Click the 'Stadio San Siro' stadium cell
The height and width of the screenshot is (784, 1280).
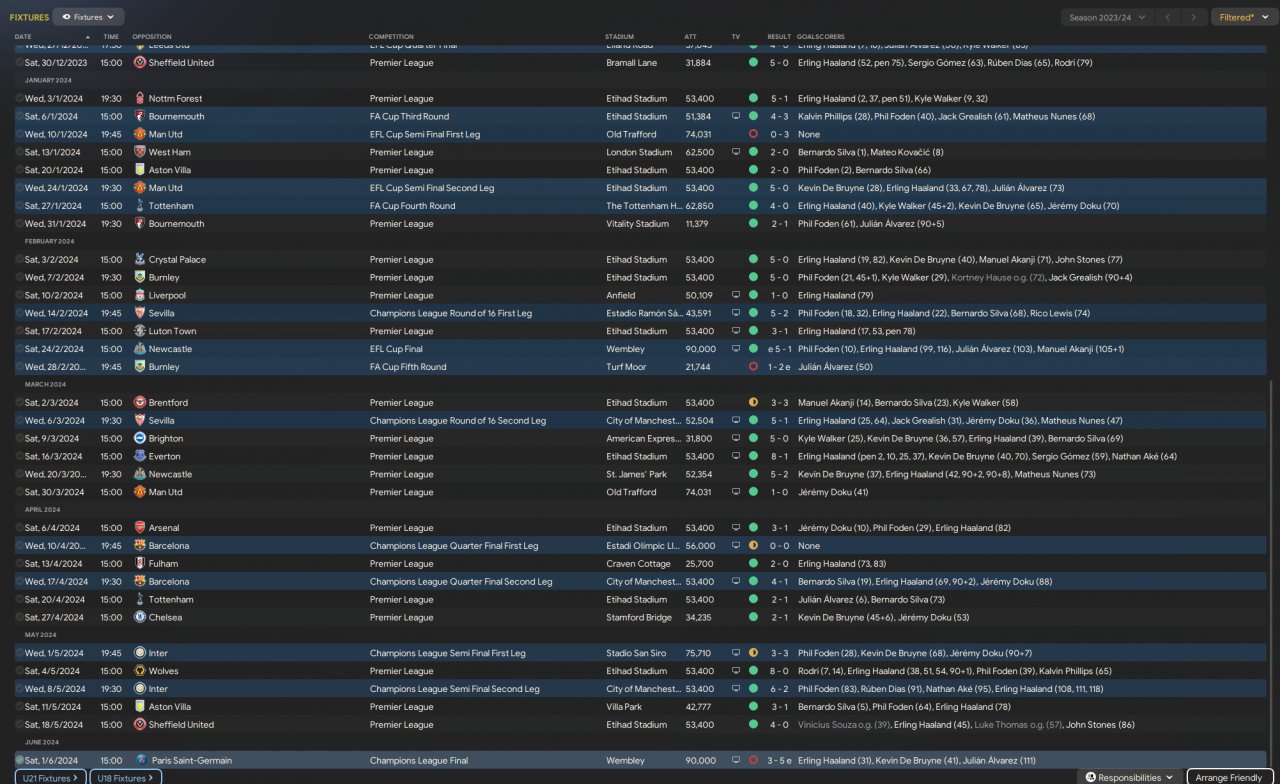[637, 653]
